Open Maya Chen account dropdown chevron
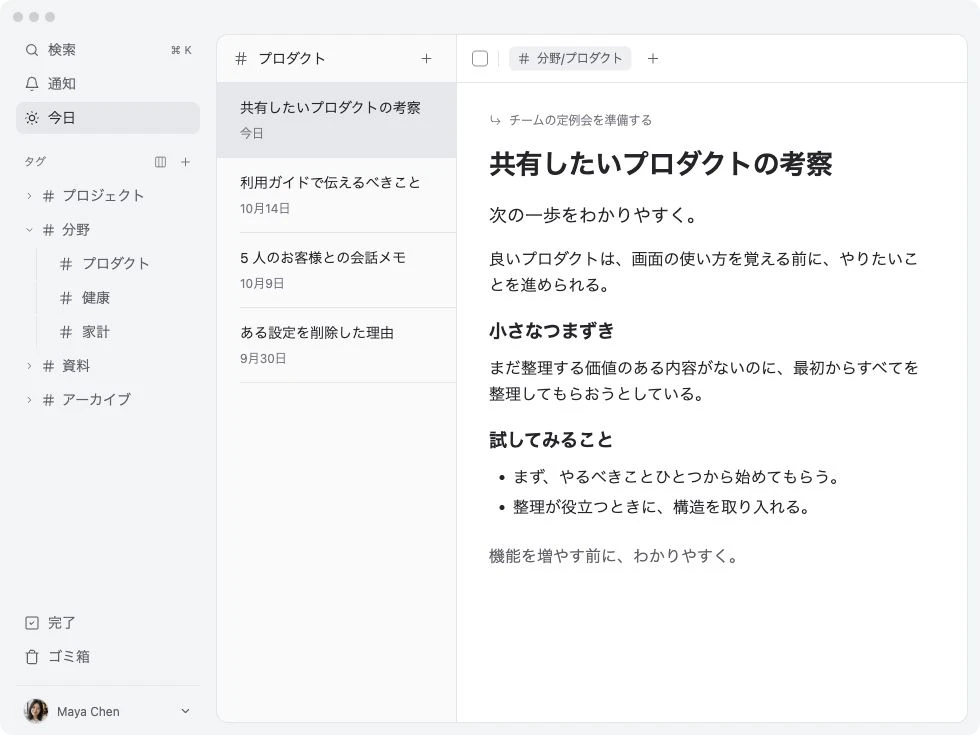The image size is (980, 735). click(185, 711)
